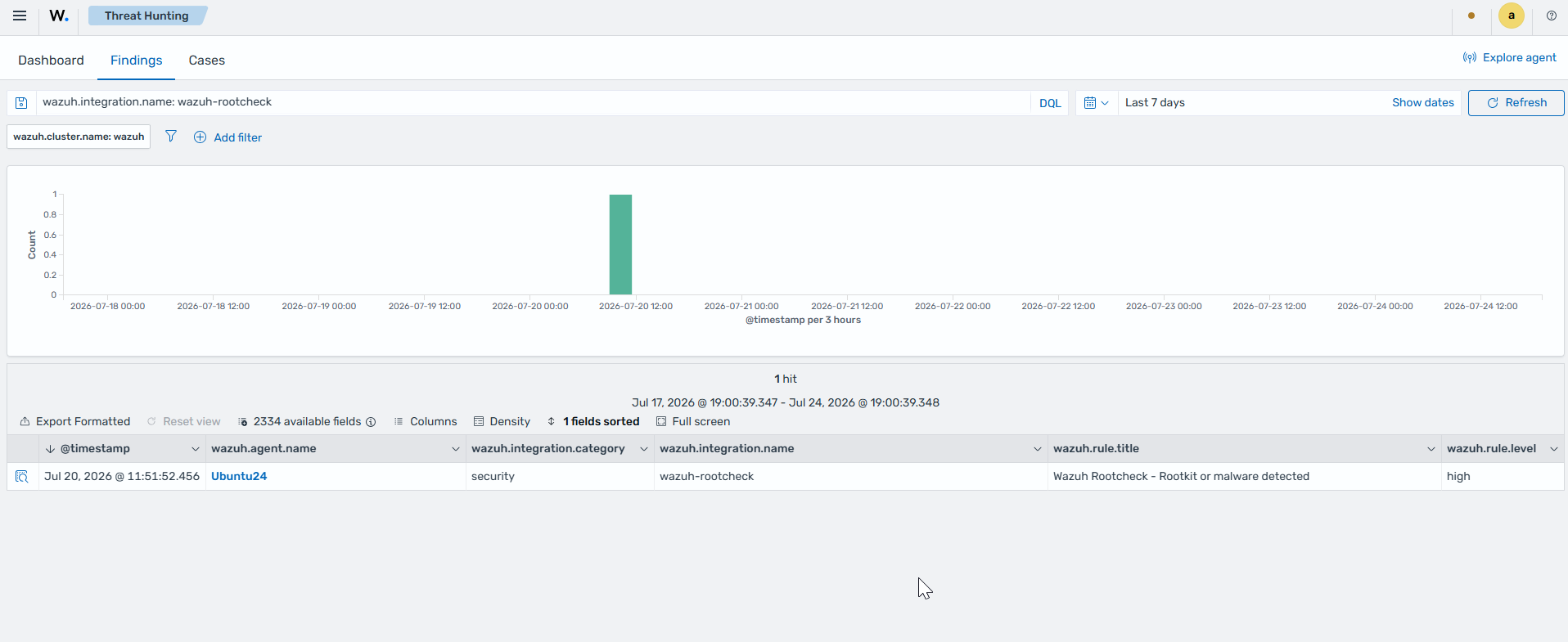Export formatted results
1568x642 pixels.
click(x=75, y=421)
